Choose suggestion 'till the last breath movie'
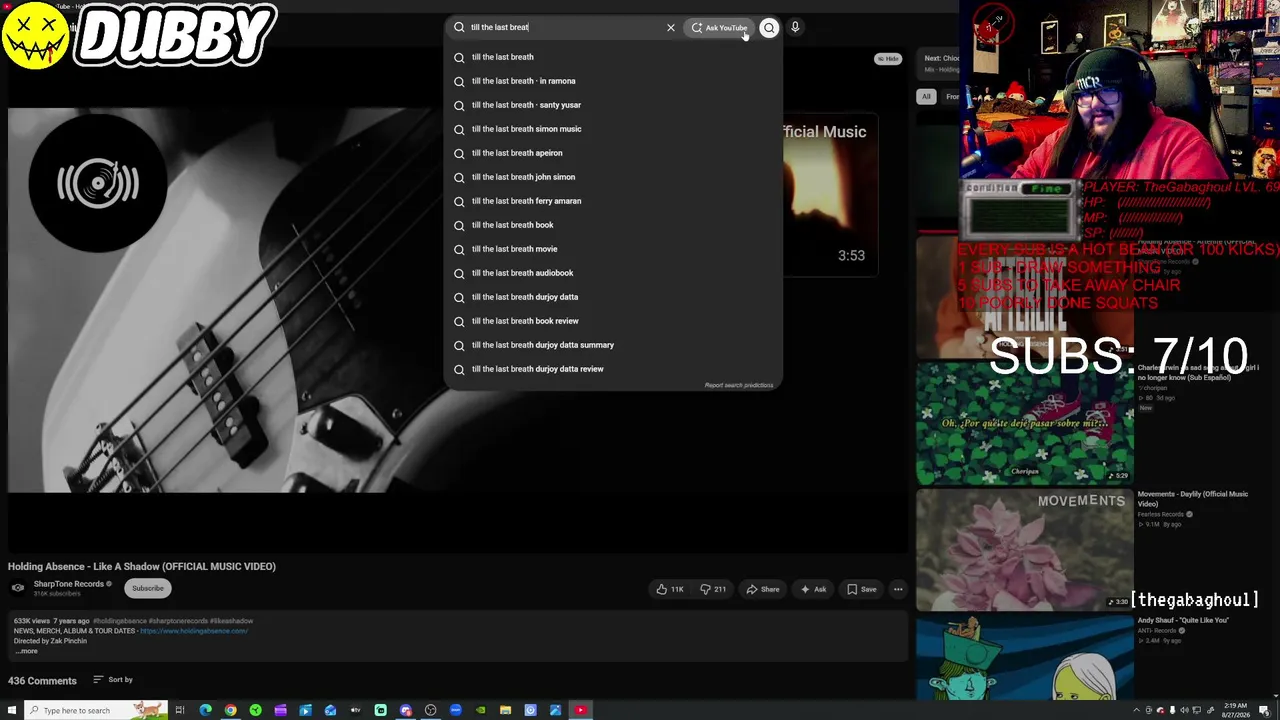The height and width of the screenshot is (720, 1280). click(x=613, y=249)
